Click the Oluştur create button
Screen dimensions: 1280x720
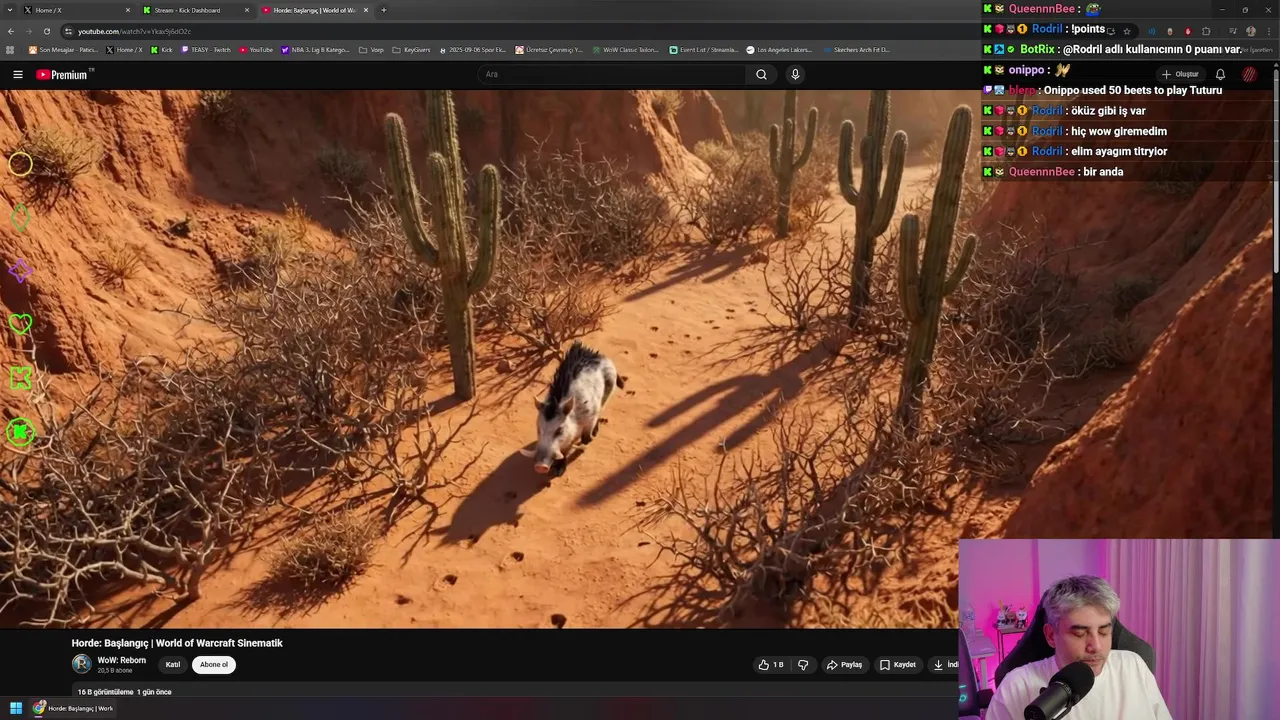tap(1180, 74)
